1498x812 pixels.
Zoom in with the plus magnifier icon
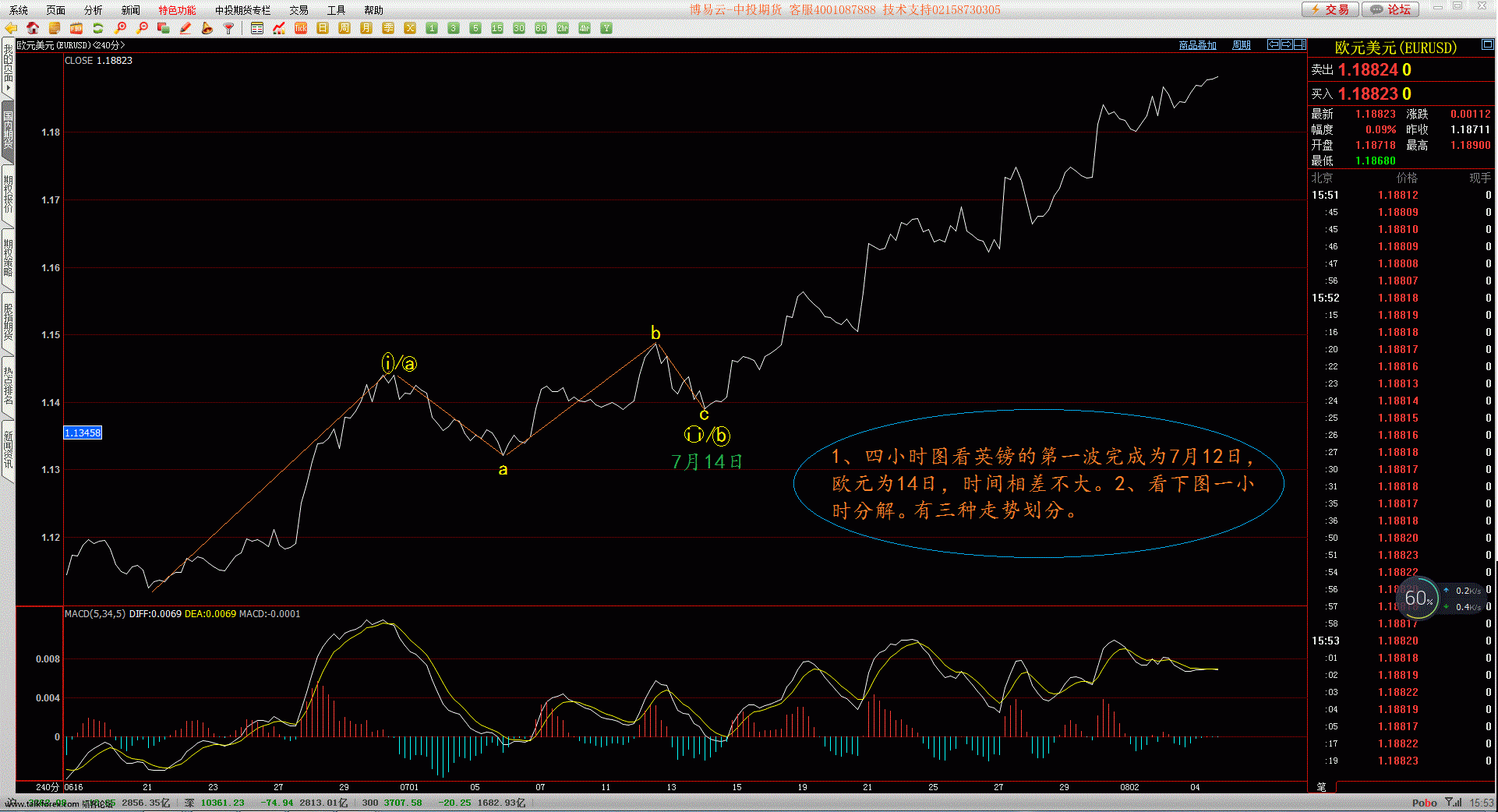tap(120, 28)
